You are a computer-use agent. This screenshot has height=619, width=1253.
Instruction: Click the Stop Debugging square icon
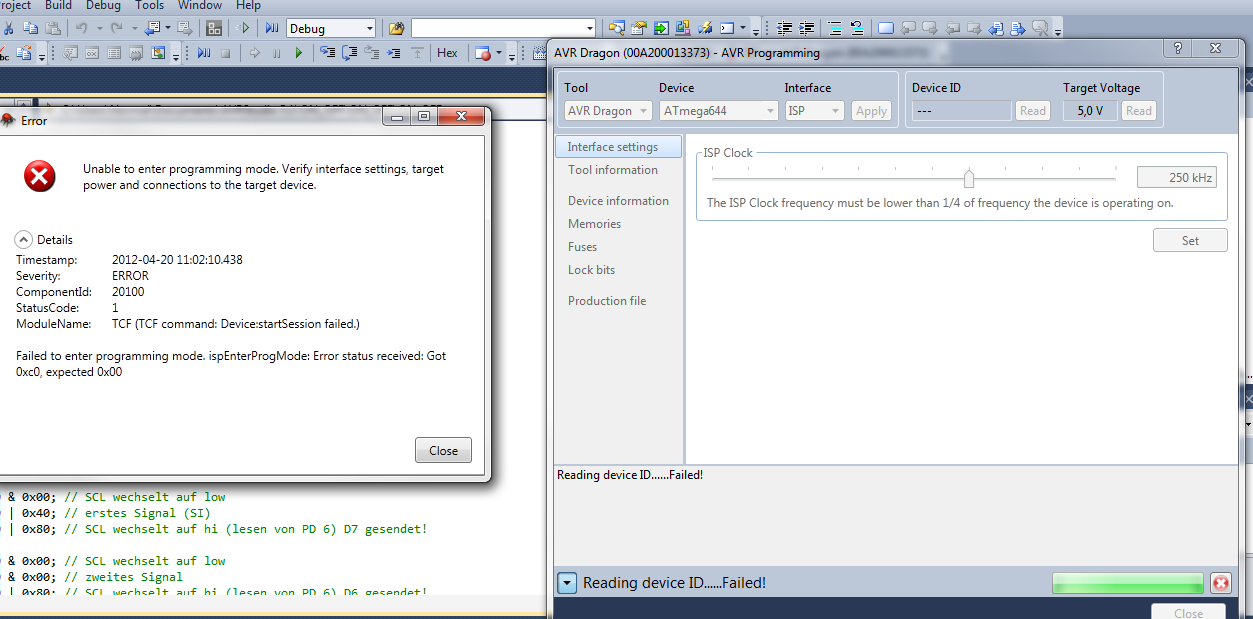(x=226, y=53)
